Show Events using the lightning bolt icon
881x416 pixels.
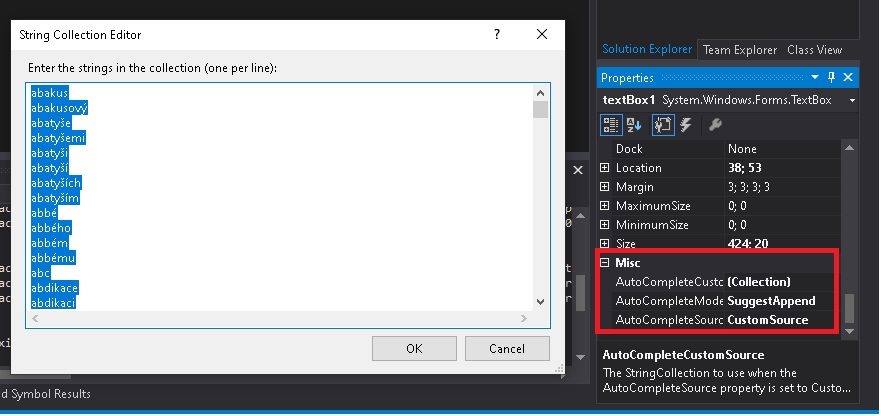686,125
